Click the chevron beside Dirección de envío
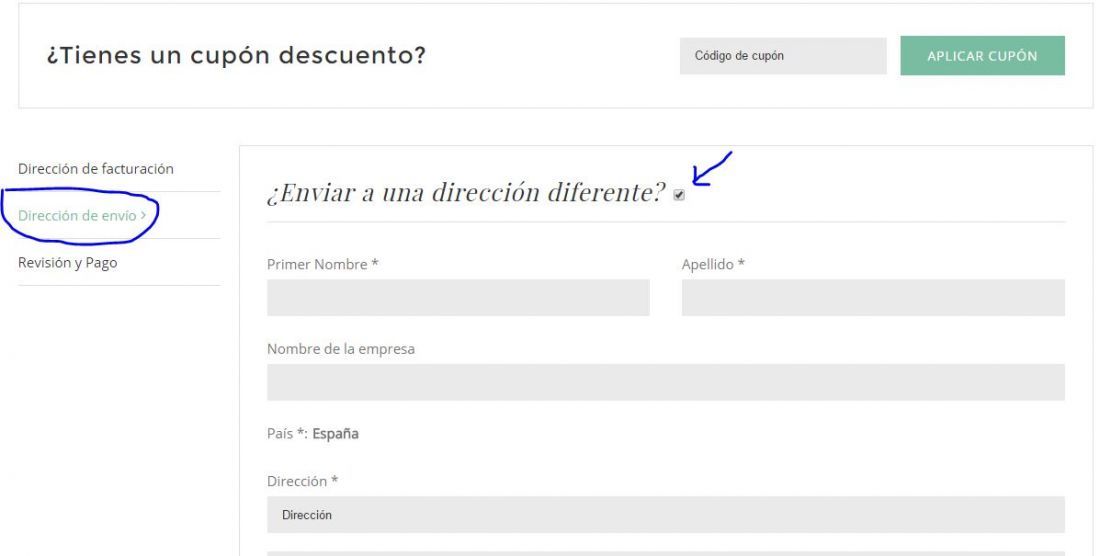The height and width of the screenshot is (556, 1100). point(143,216)
